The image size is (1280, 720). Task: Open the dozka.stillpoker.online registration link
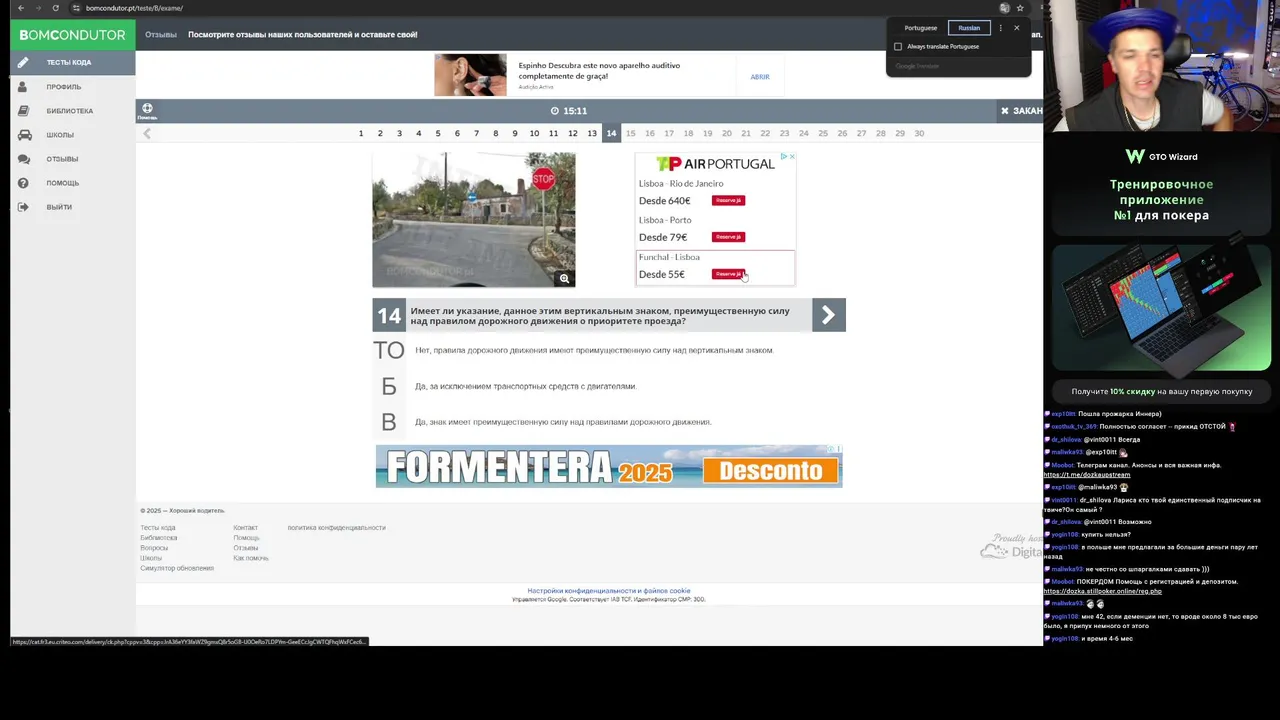[x=1103, y=591]
